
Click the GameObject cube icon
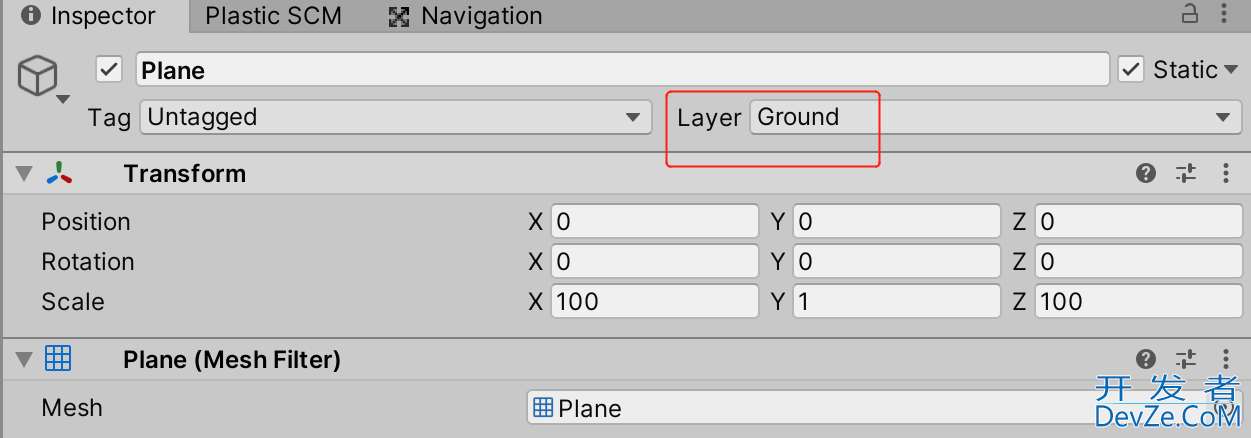38,77
